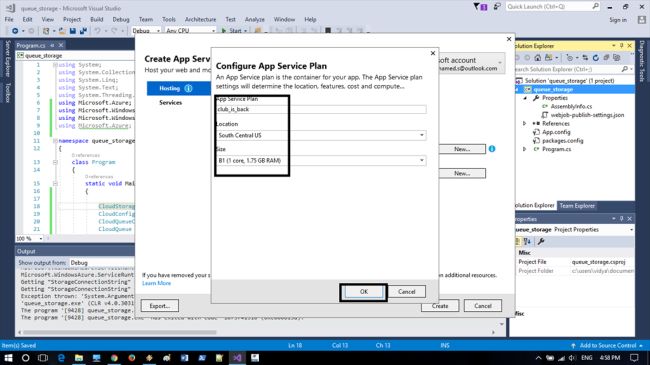Click the Save All toolbar icon
650x365 pixels.
[83, 31]
